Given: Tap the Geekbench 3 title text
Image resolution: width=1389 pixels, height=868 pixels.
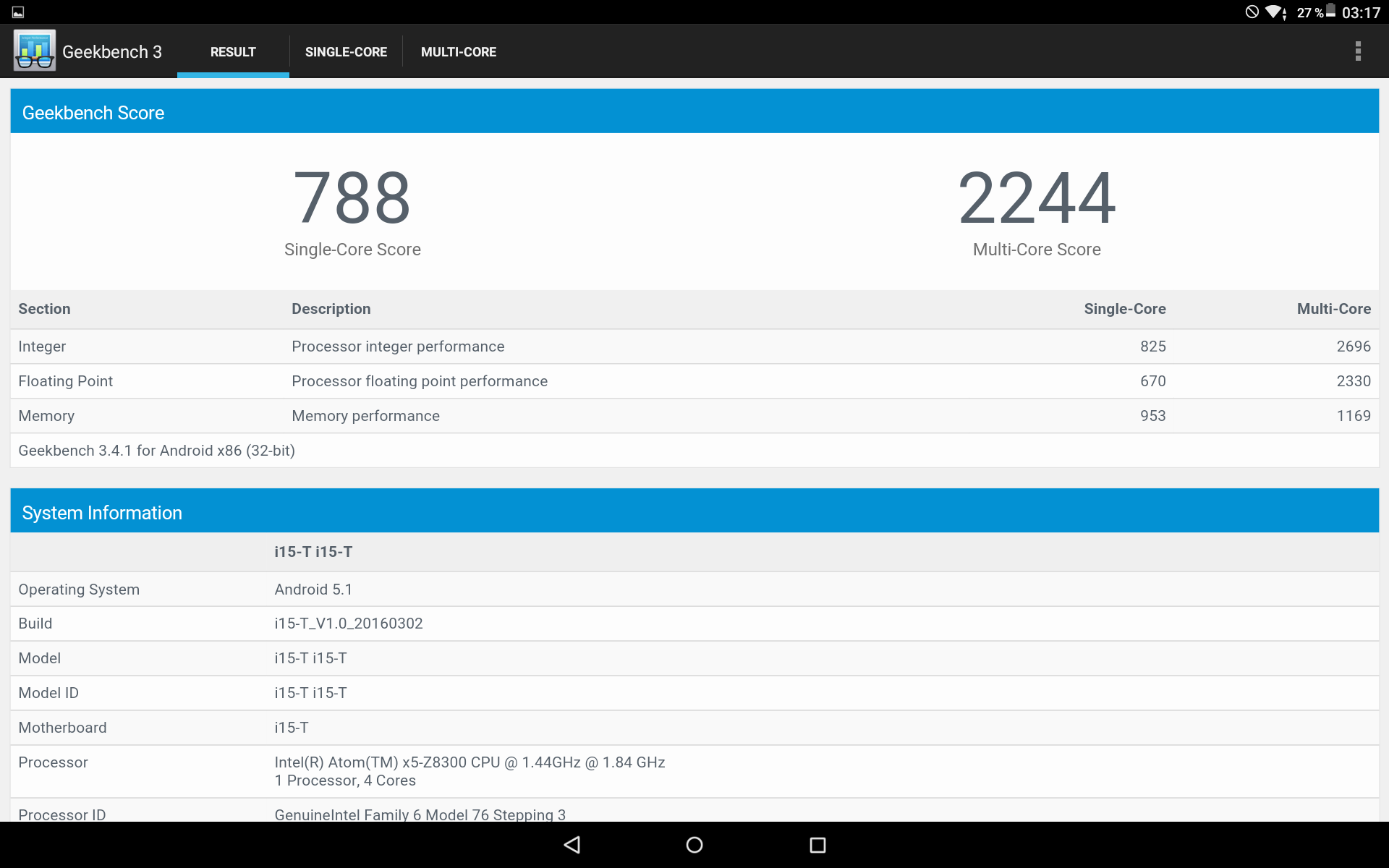Looking at the screenshot, I should [112, 52].
